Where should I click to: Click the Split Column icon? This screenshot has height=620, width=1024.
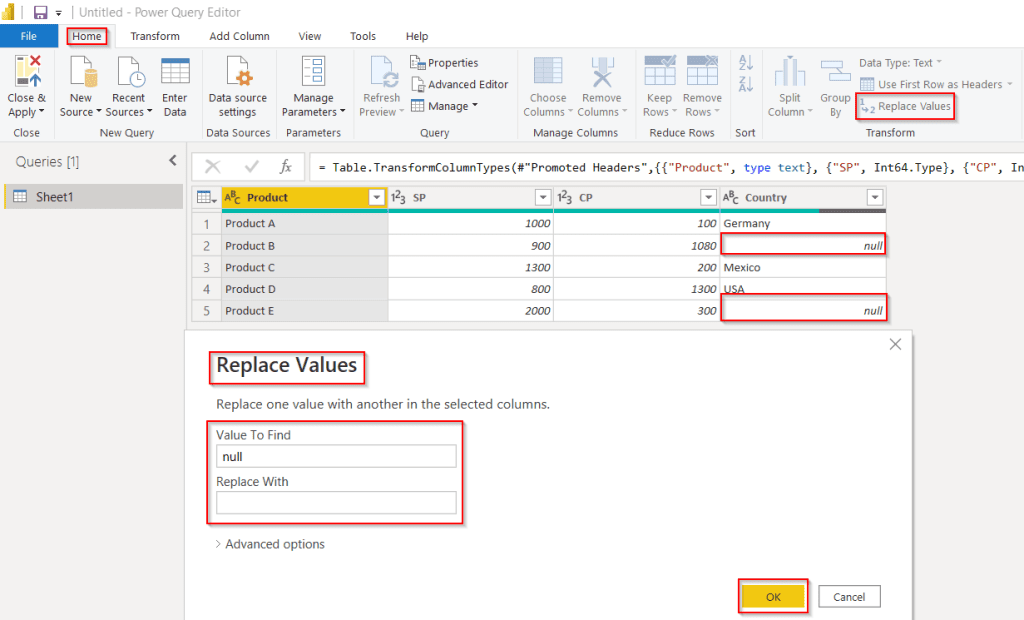coord(790,71)
